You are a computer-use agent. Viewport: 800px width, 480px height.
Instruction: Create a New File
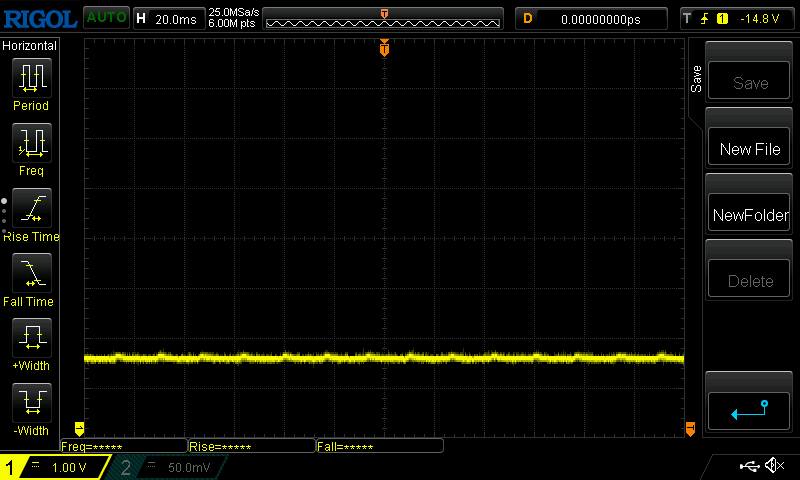[750, 149]
